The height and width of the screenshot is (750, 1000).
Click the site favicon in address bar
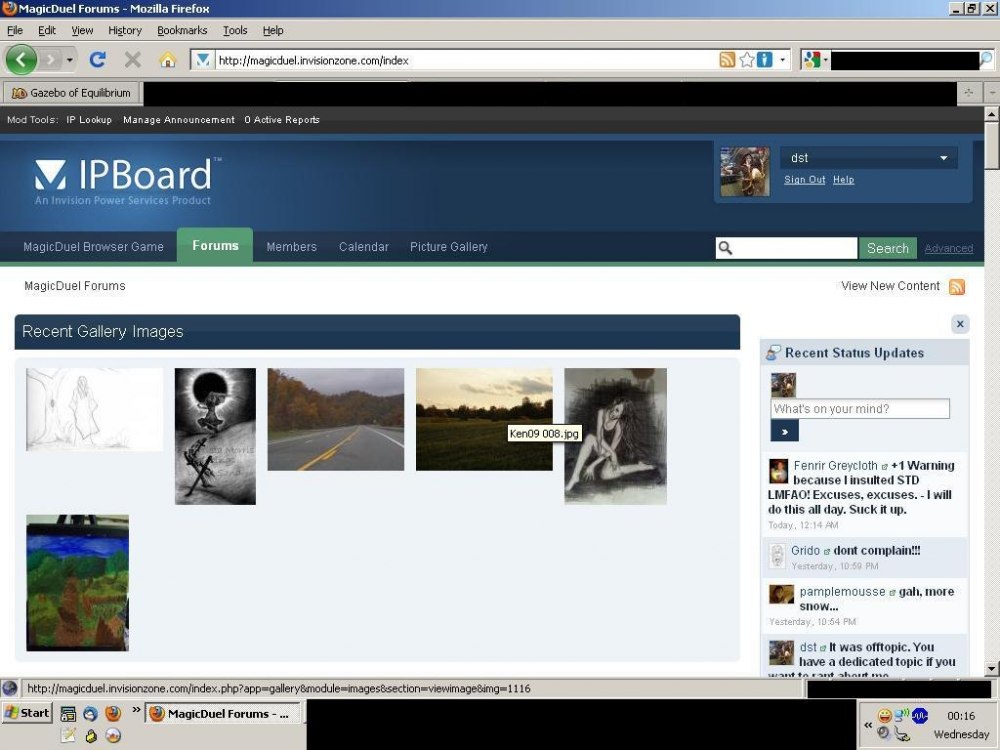[x=203, y=60]
